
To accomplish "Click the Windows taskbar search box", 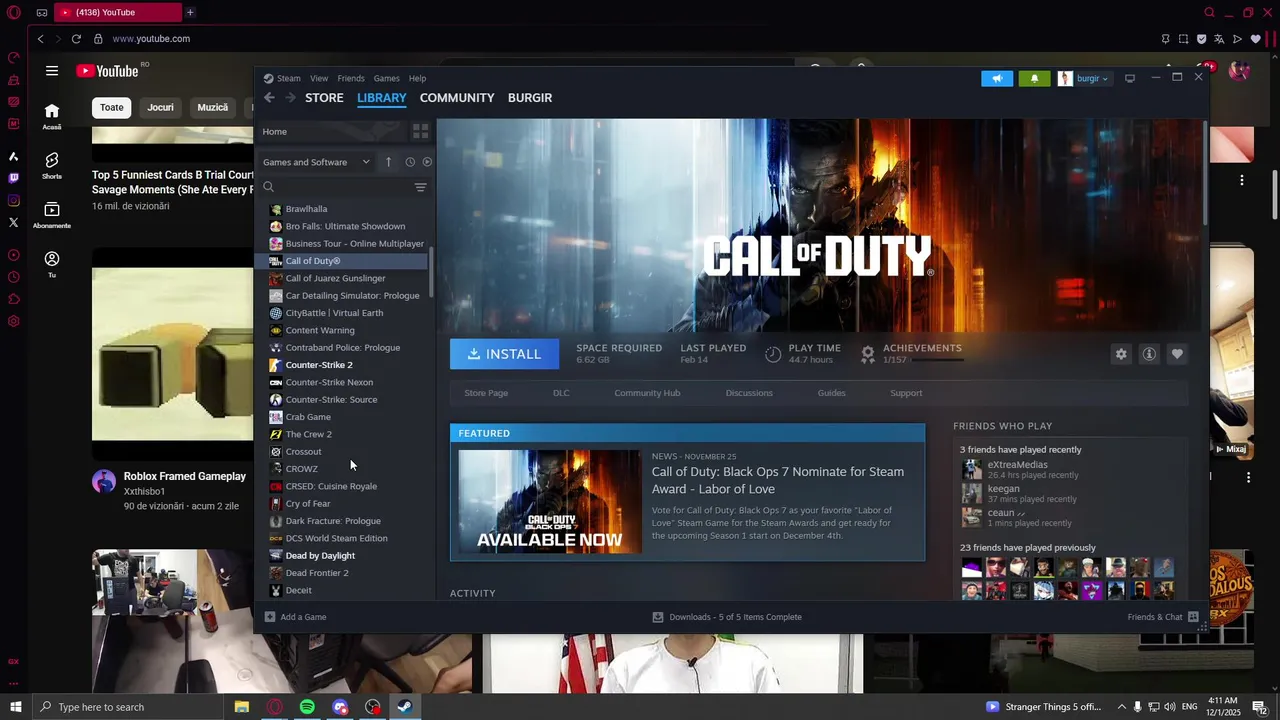I will pyautogui.click(x=128, y=707).
